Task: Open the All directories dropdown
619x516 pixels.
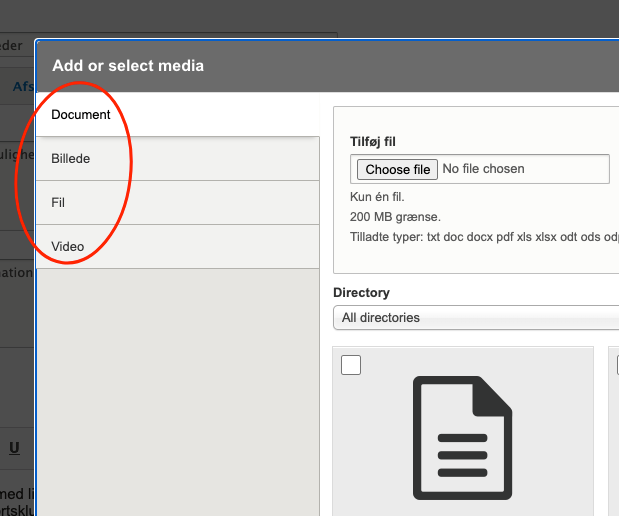Action: click(476, 318)
